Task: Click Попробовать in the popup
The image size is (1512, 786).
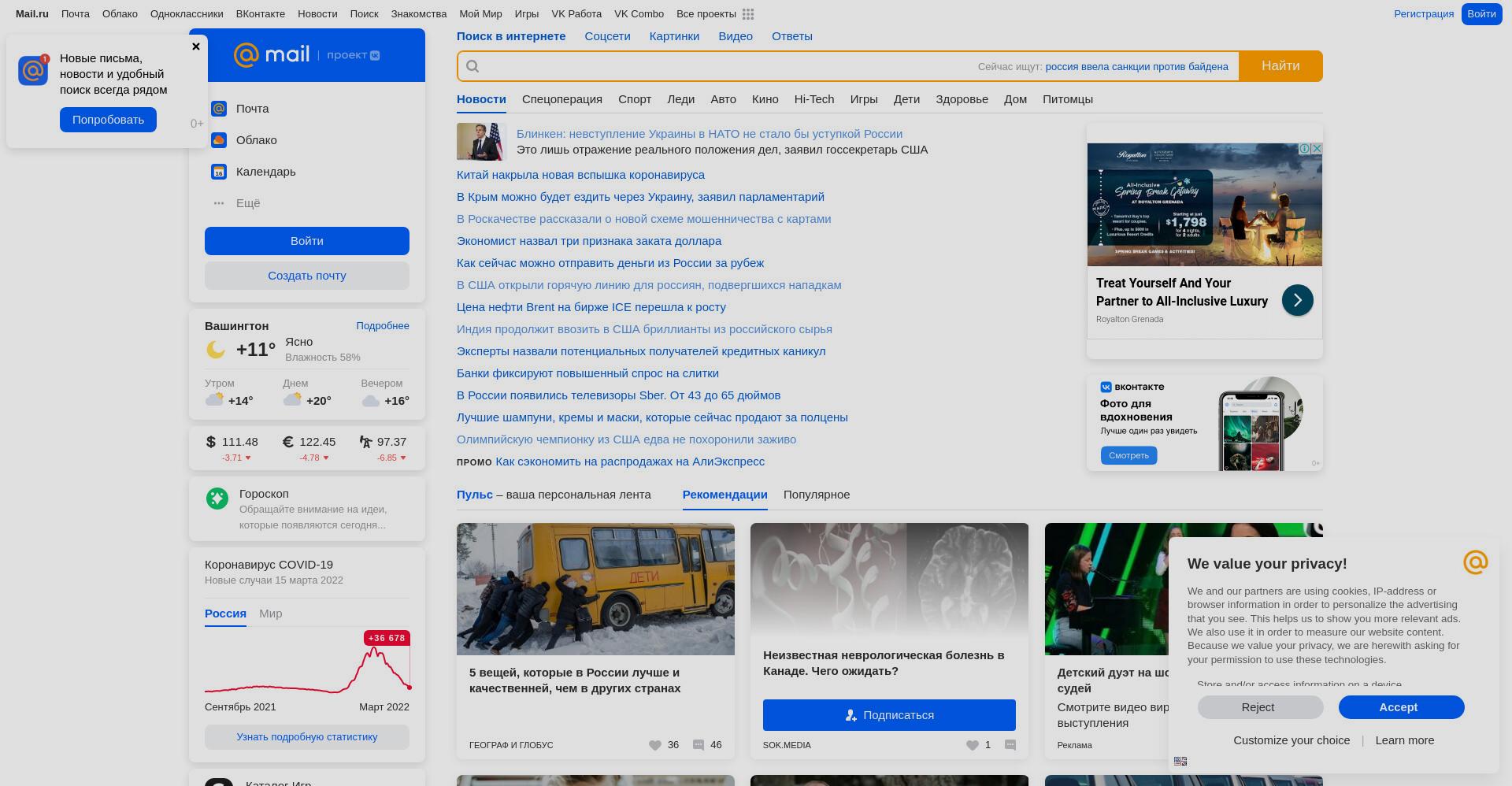Action: click(108, 120)
